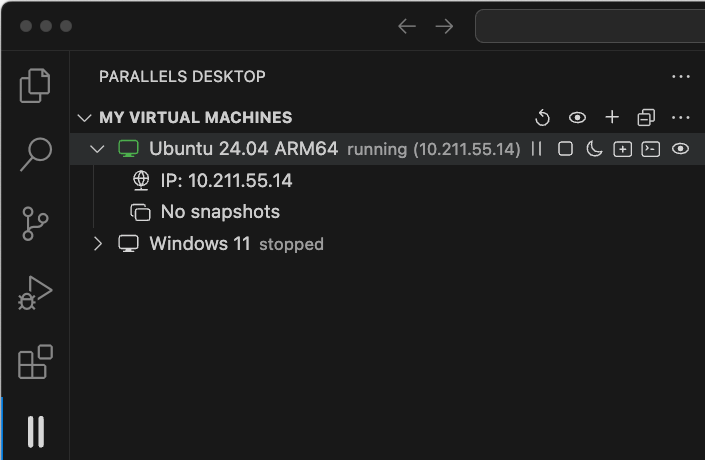Click the PARALLELS DESKTOP panel title

point(182,76)
